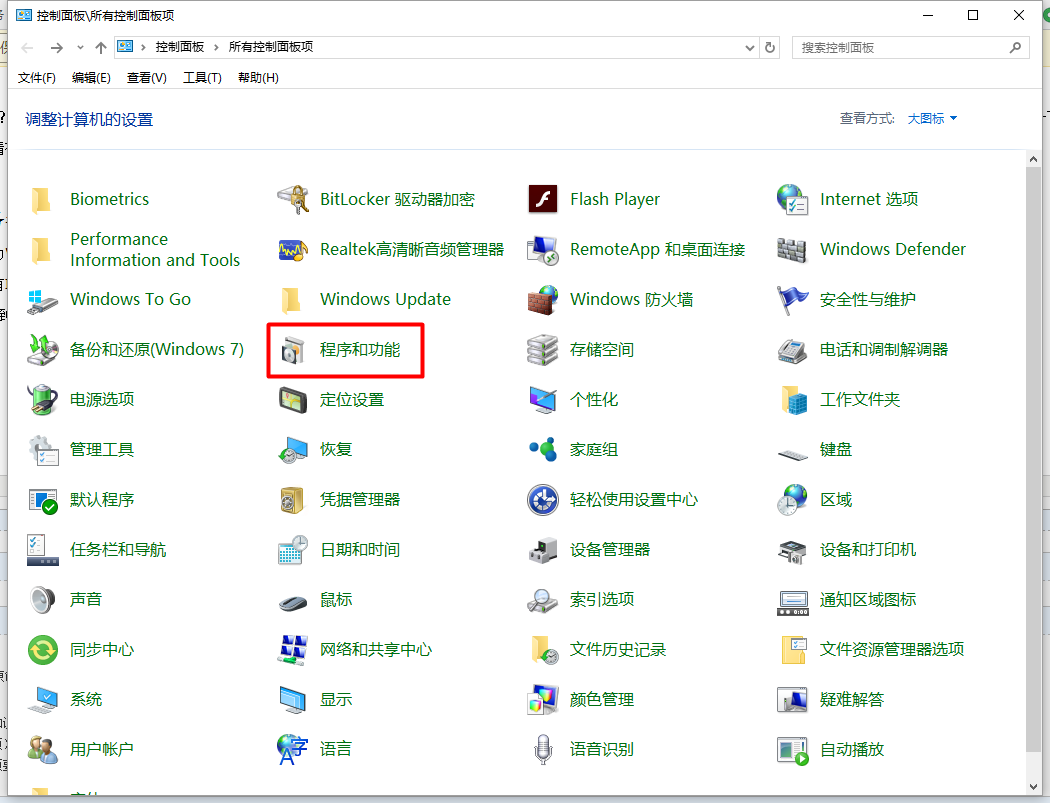Open Internet 选项 globe icon

point(793,200)
